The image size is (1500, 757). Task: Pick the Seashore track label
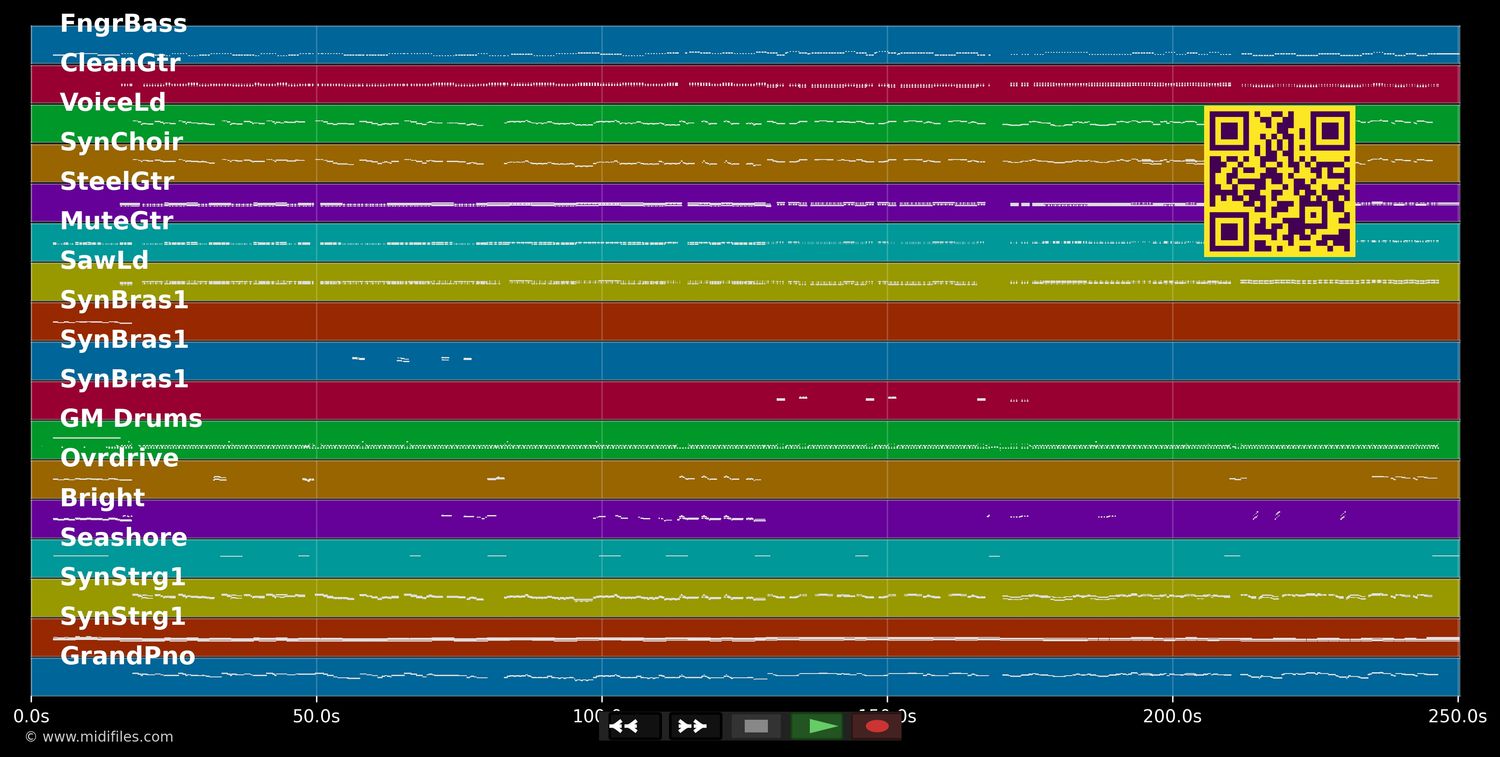tap(123, 538)
